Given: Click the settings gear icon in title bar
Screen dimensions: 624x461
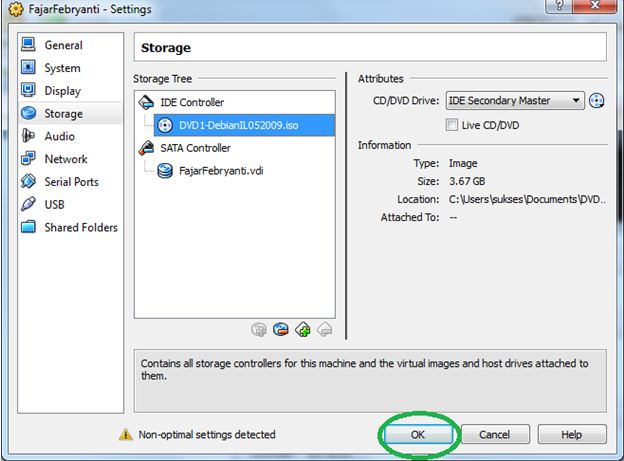Looking at the screenshot, I should click(x=16, y=9).
